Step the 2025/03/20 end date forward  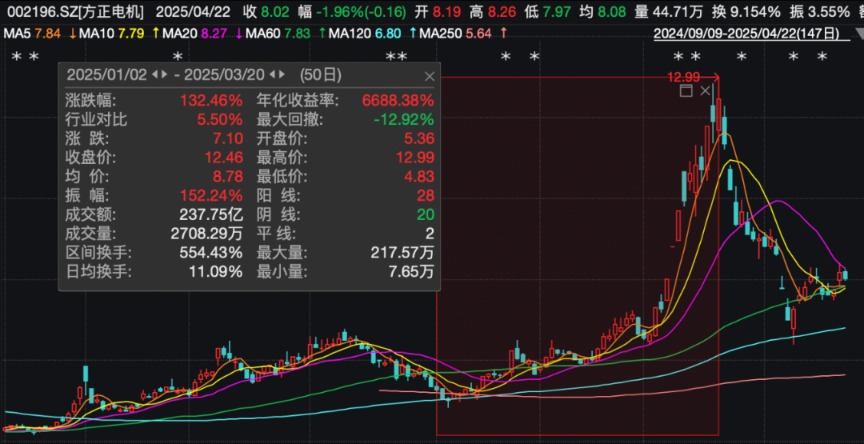(282, 75)
